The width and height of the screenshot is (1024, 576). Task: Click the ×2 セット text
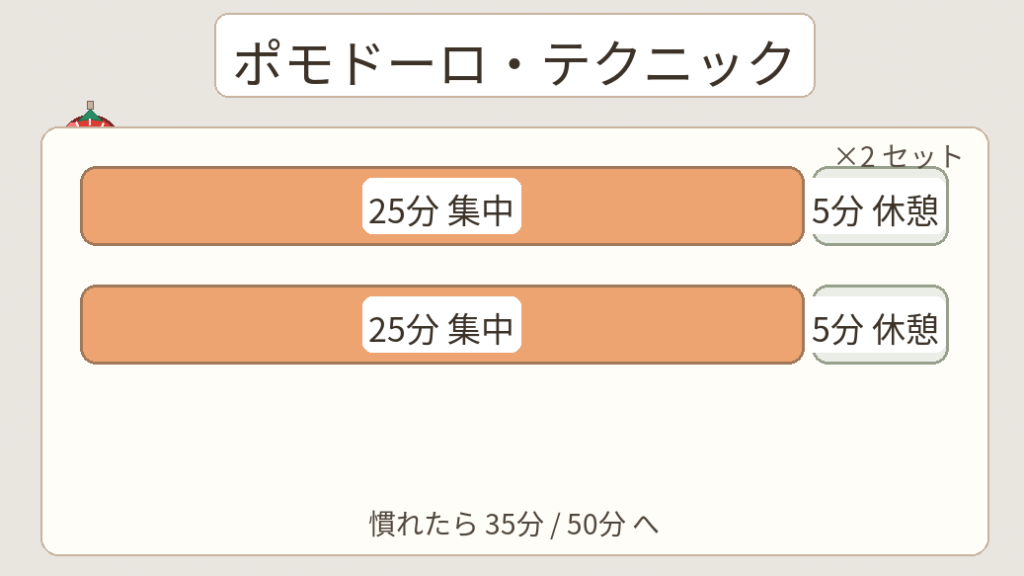coord(897,156)
